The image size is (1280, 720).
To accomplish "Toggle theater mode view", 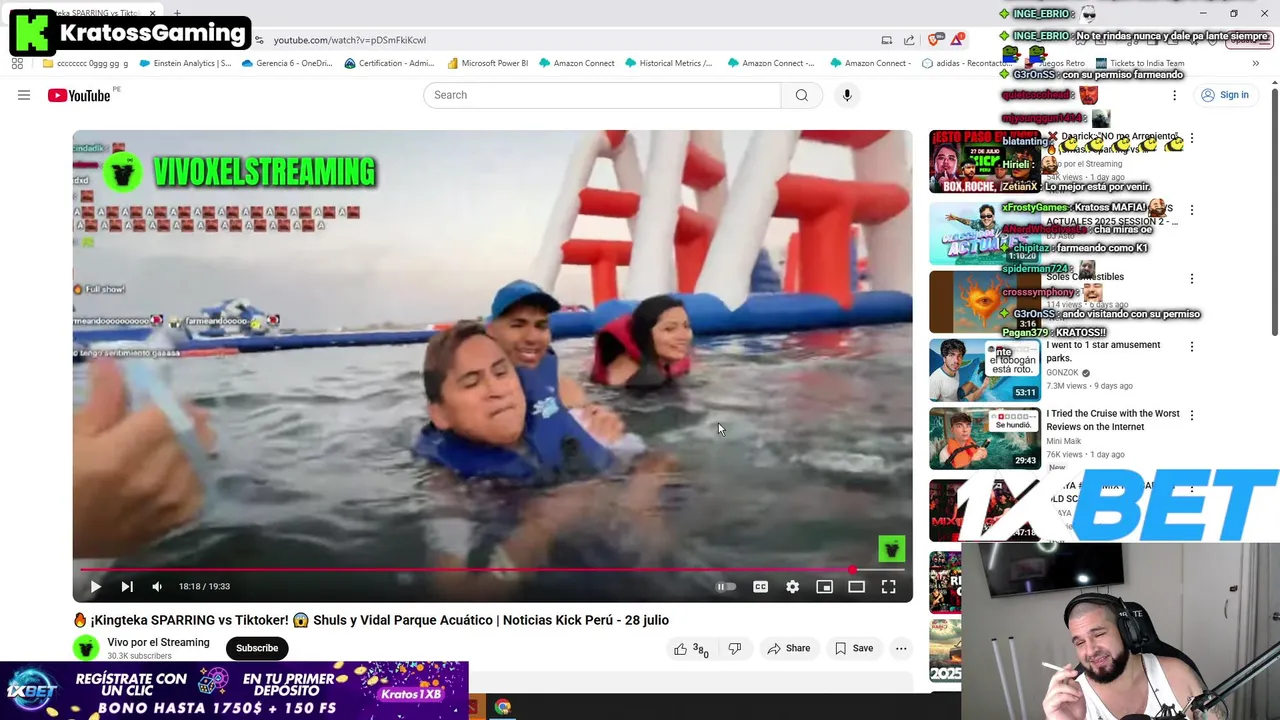I will (856, 587).
